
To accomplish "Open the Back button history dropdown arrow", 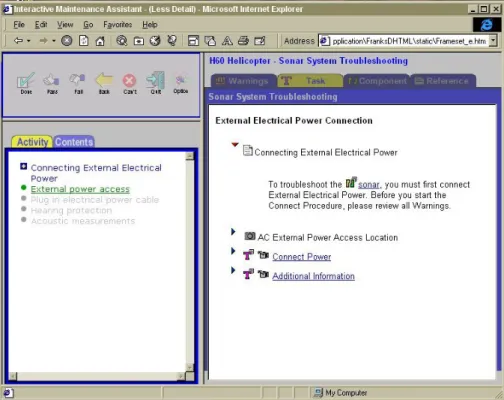I will (29, 41).
